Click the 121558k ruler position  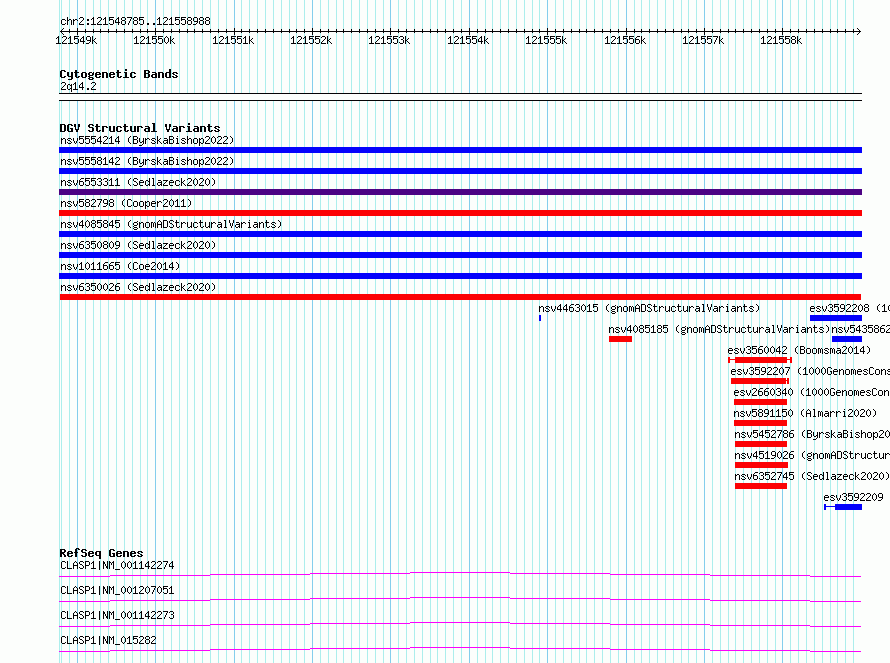click(781, 40)
